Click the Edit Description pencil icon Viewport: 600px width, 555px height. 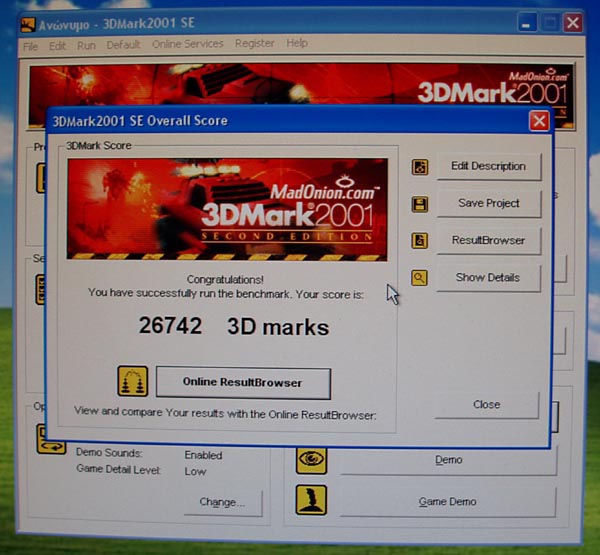coord(420,167)
